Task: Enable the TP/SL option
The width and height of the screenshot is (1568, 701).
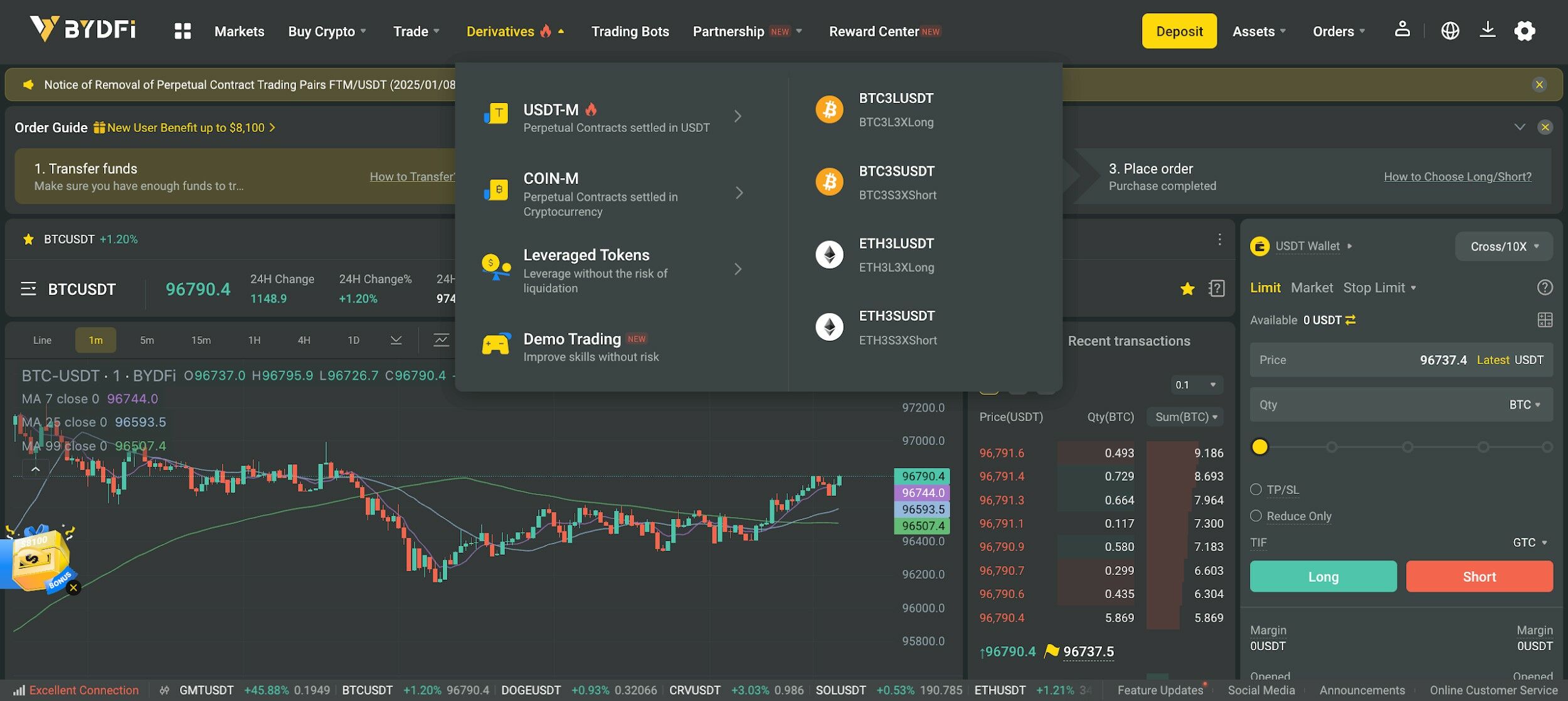Action: [x=1256, y=490]
